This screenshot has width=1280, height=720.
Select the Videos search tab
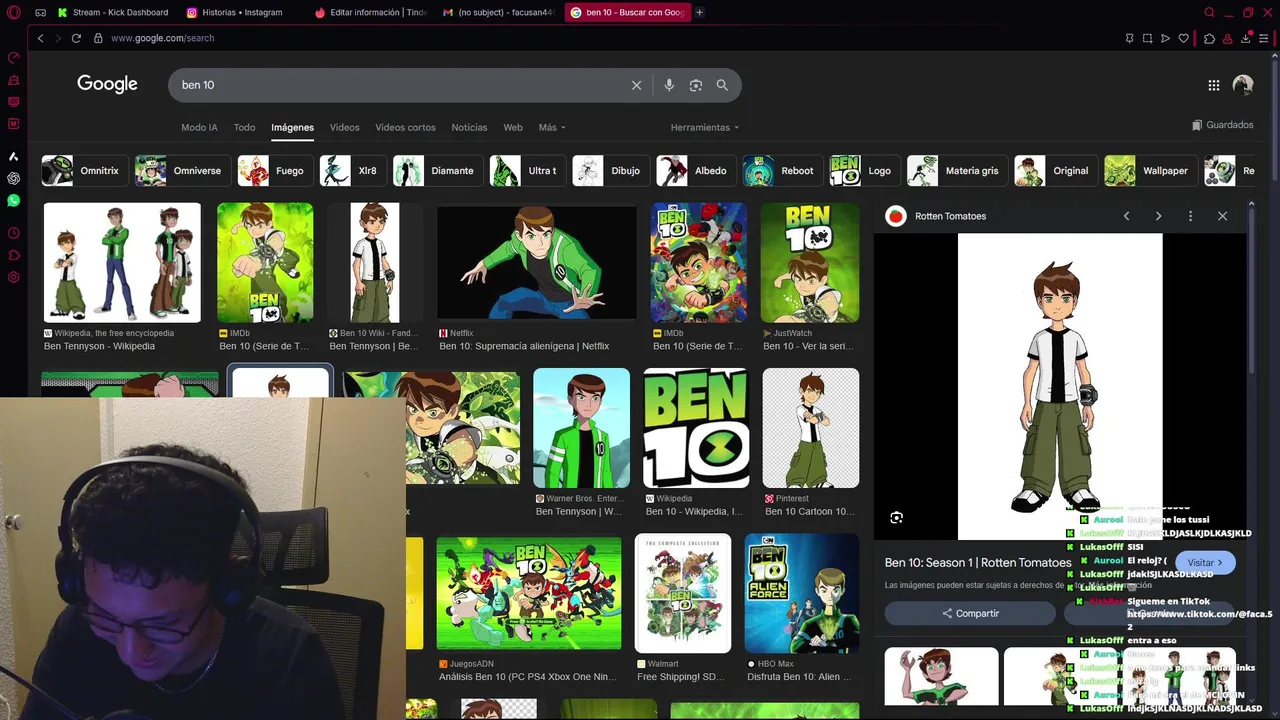(x=344, y=127)
